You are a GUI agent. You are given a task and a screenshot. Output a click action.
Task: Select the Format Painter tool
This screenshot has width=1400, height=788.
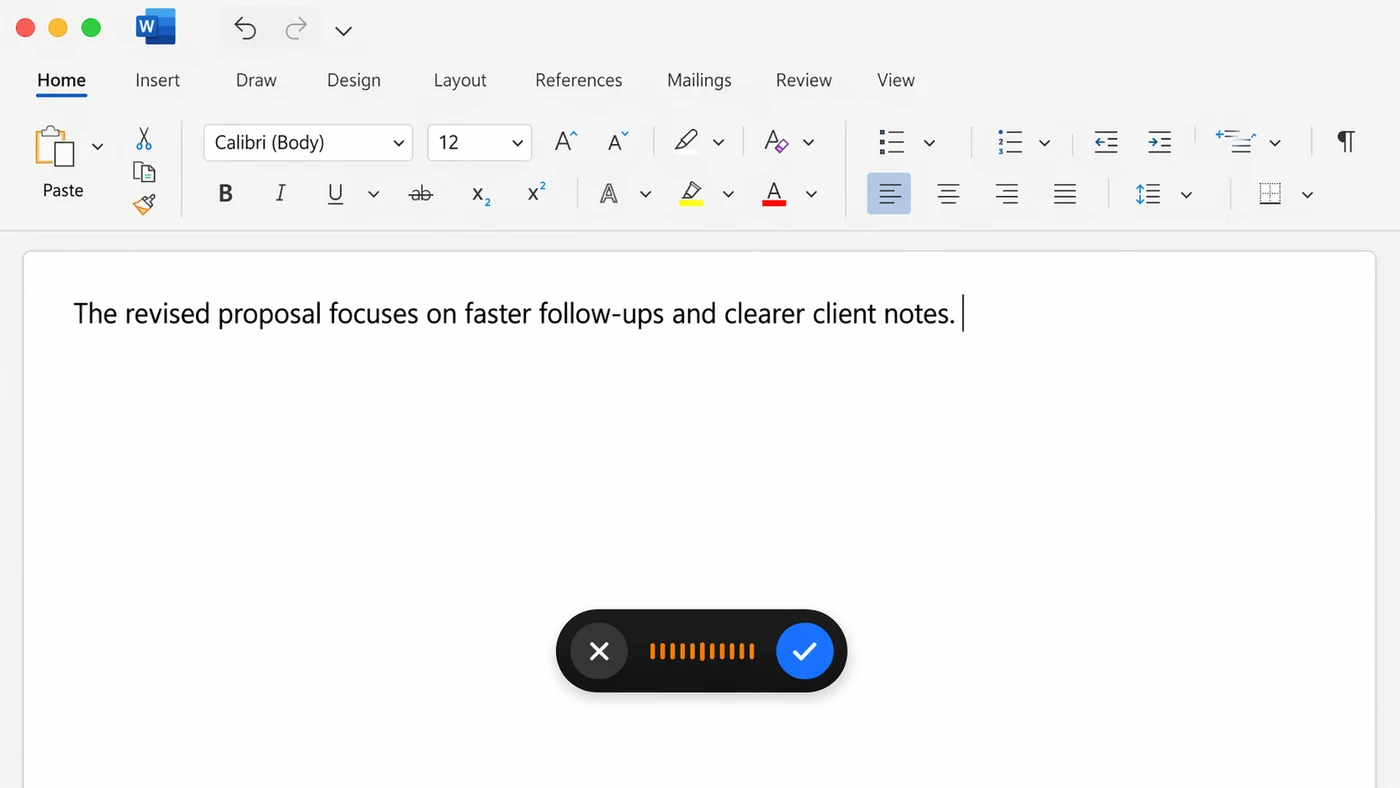point(143,203)
